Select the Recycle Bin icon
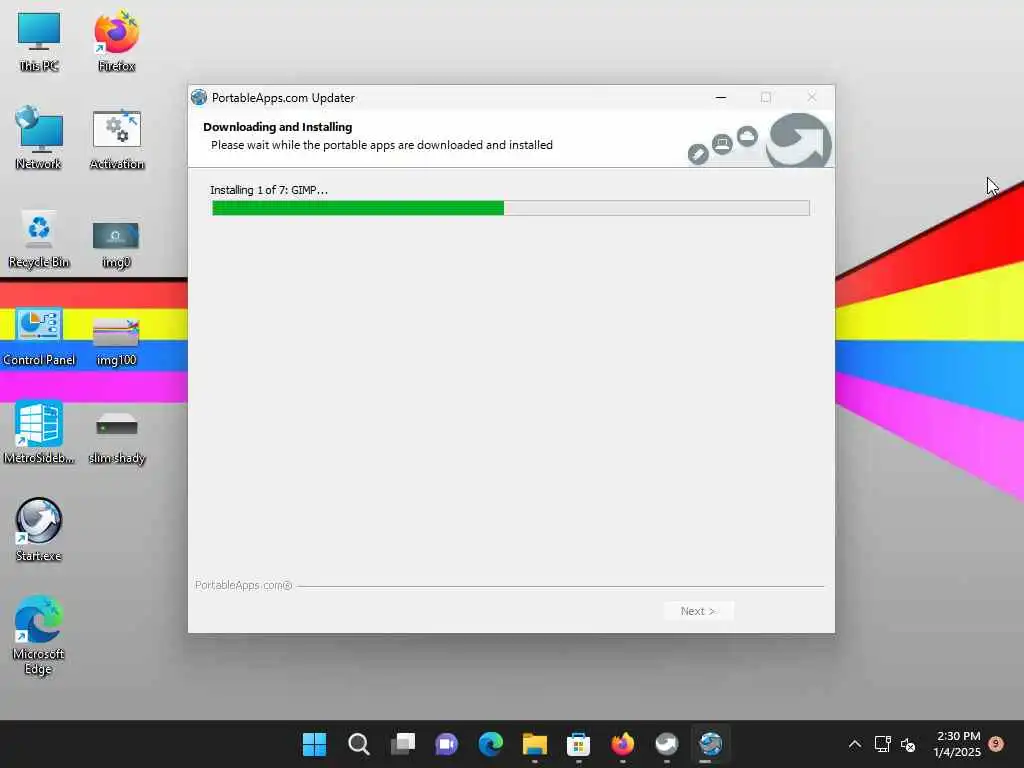The height and width of the screenshot is (768, 1024). point(39,238)
